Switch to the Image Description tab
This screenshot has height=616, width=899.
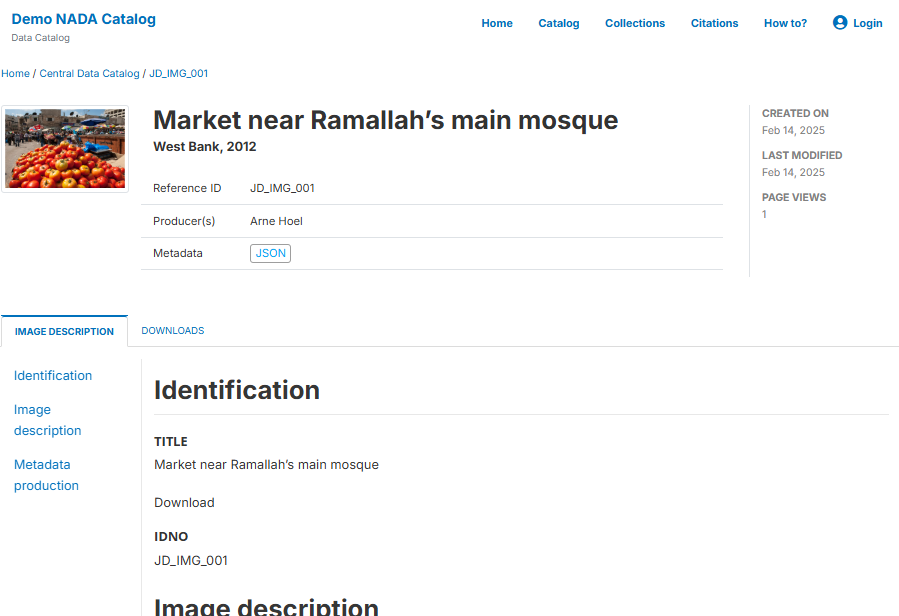point(64,331)
